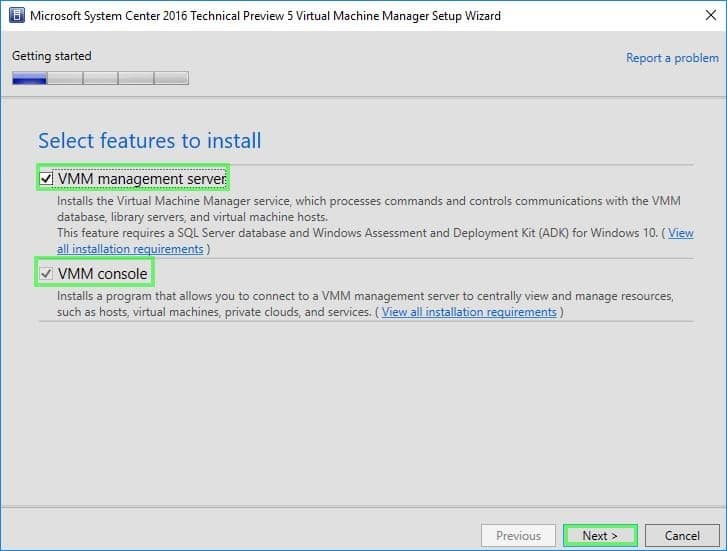Image resolution: width=727 pixels, height=551 pixels.
Task: Click the third progress step segment
Action: coord(101,78)
